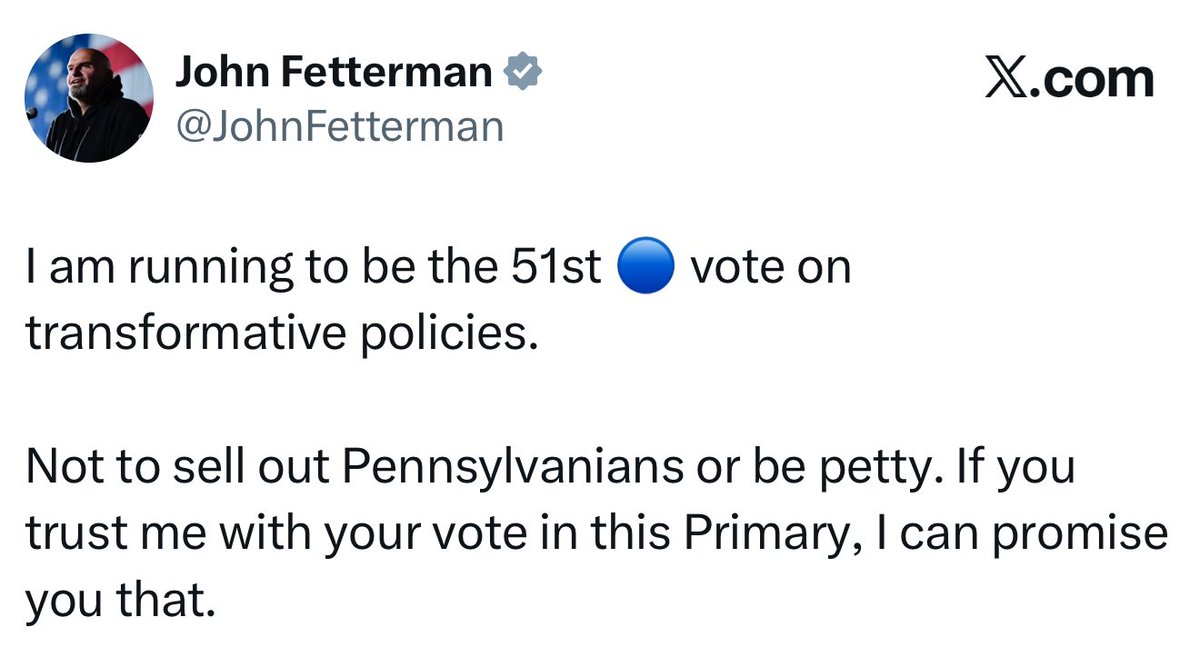Click "vote on" after the blue emoji

(770, 270)
